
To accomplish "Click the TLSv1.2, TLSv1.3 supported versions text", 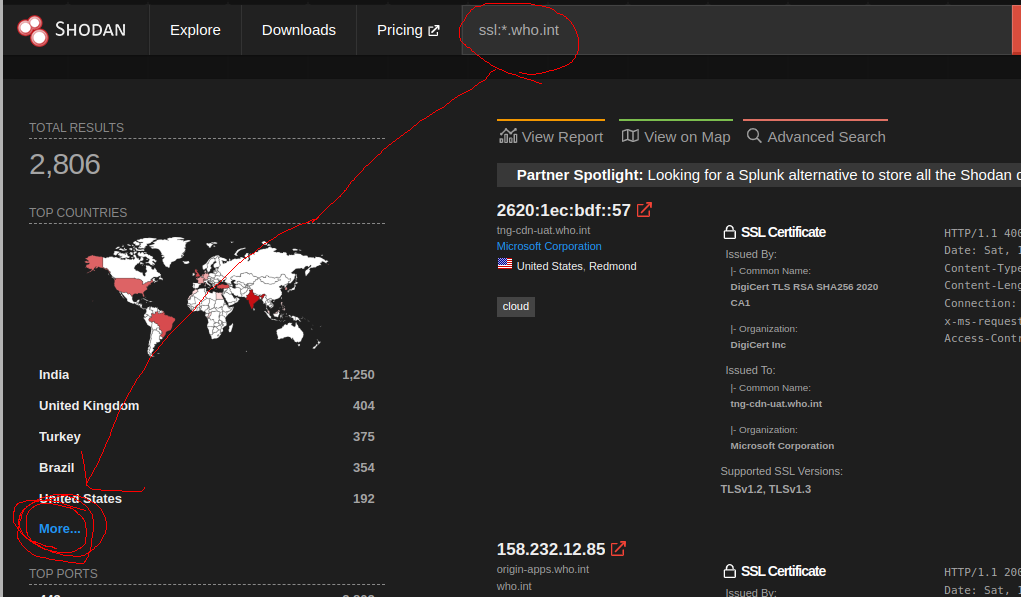I will pyautogui.click(x=766, y=489).
